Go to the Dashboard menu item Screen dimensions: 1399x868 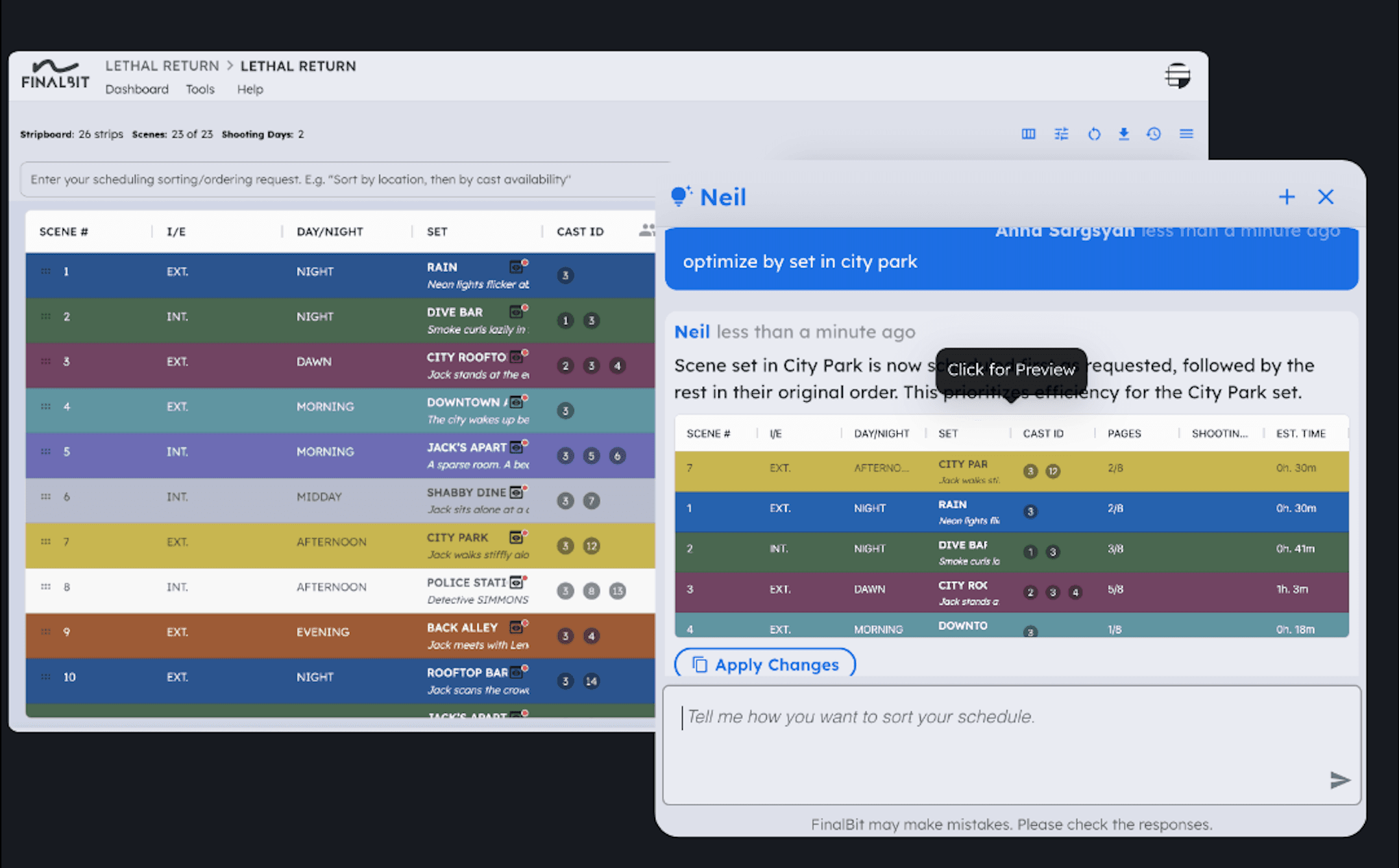coord(137,89)
